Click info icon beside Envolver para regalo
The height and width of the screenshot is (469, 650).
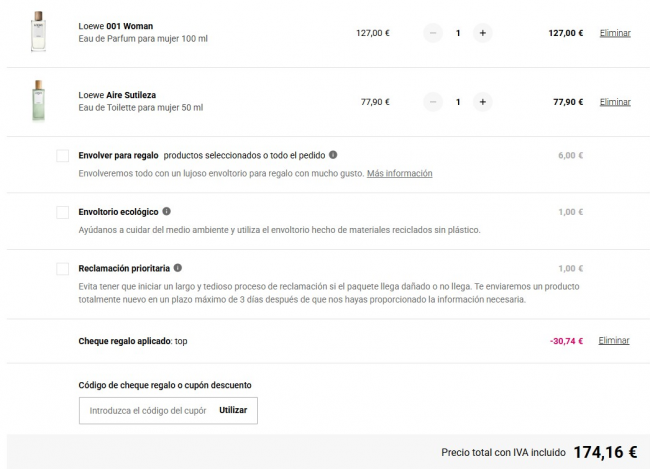pyautogui.click(x=333, y=155)
